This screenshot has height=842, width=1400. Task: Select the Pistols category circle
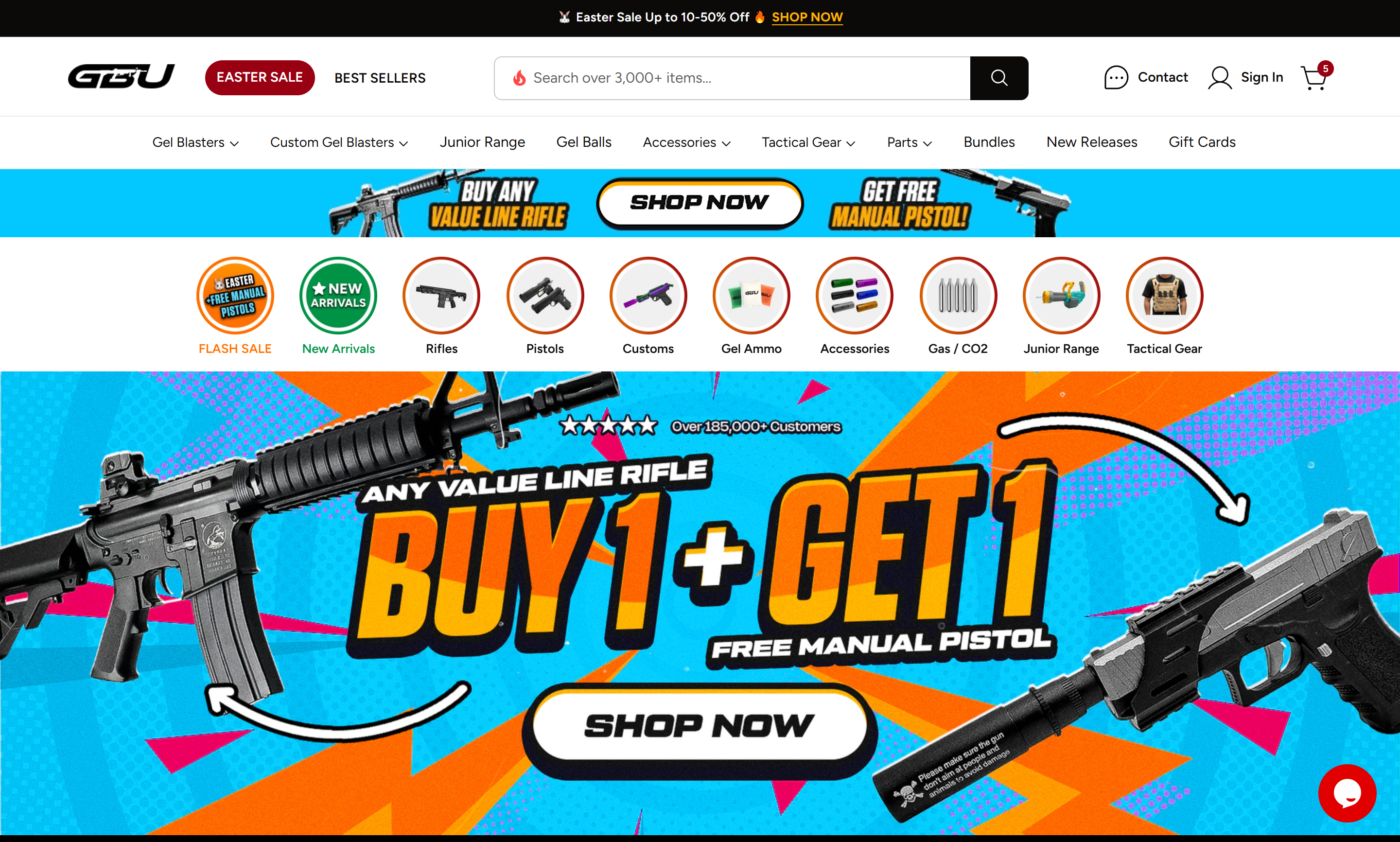(x=544, y=295)
